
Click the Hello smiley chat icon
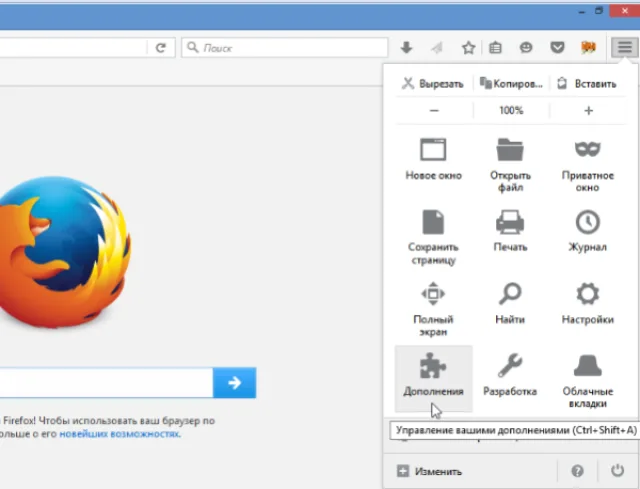coord(526,48)
